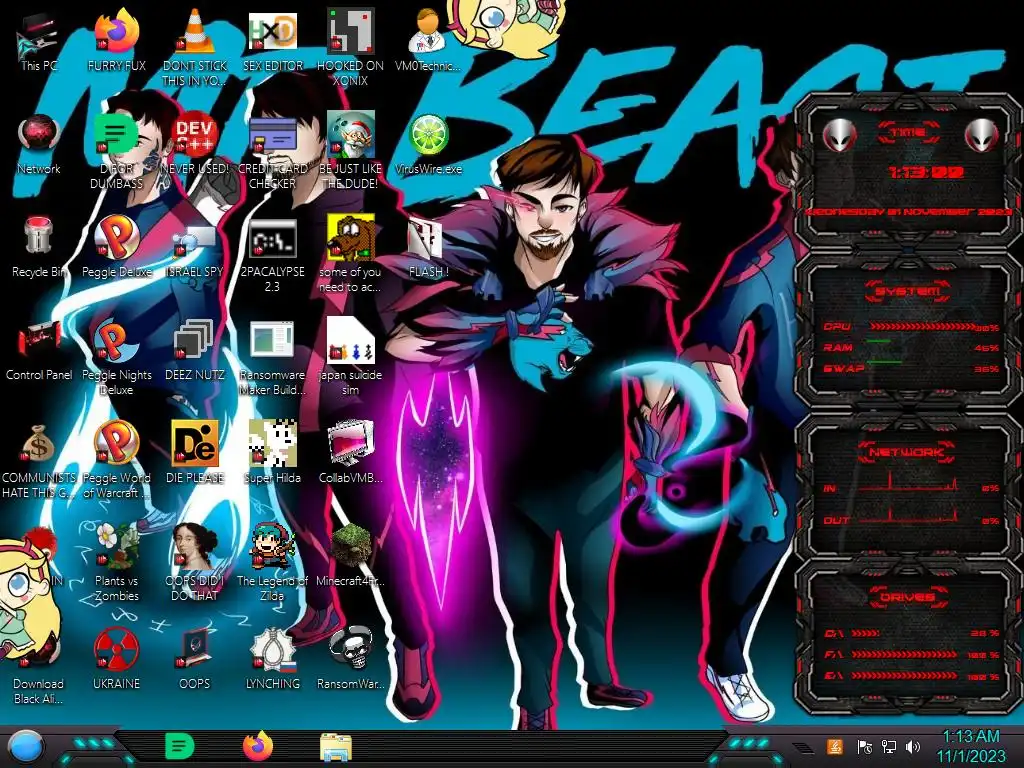Open the D FOR DUMBASS green icon
The image size is (1024, 768).
click(x=116, y=150)
